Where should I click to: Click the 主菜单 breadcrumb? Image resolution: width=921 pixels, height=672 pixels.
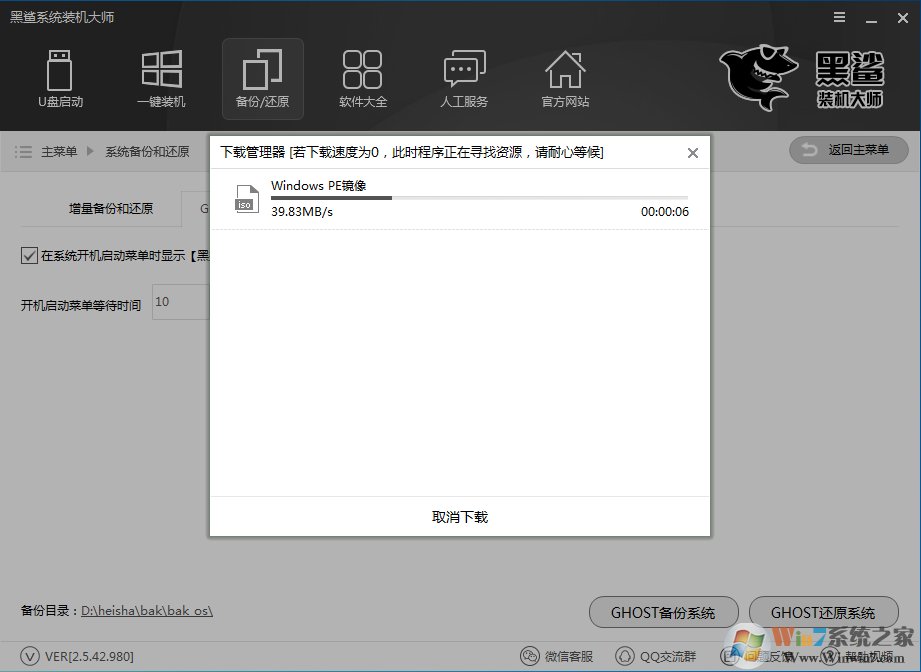click(59, 152)
